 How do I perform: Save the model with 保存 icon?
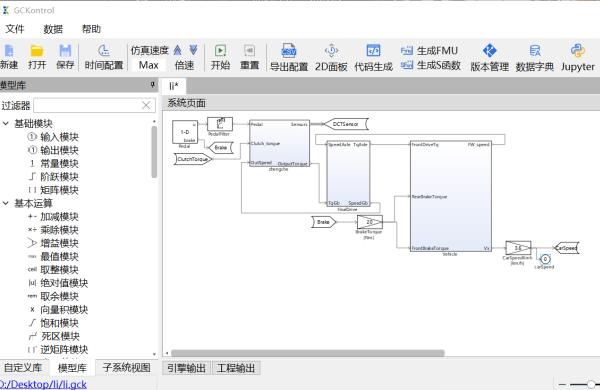pyautogui.click(x=65, y=51)
